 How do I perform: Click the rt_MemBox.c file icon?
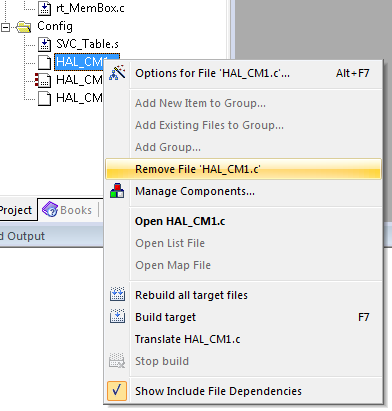pyautogui.click(x=44, y=8)
